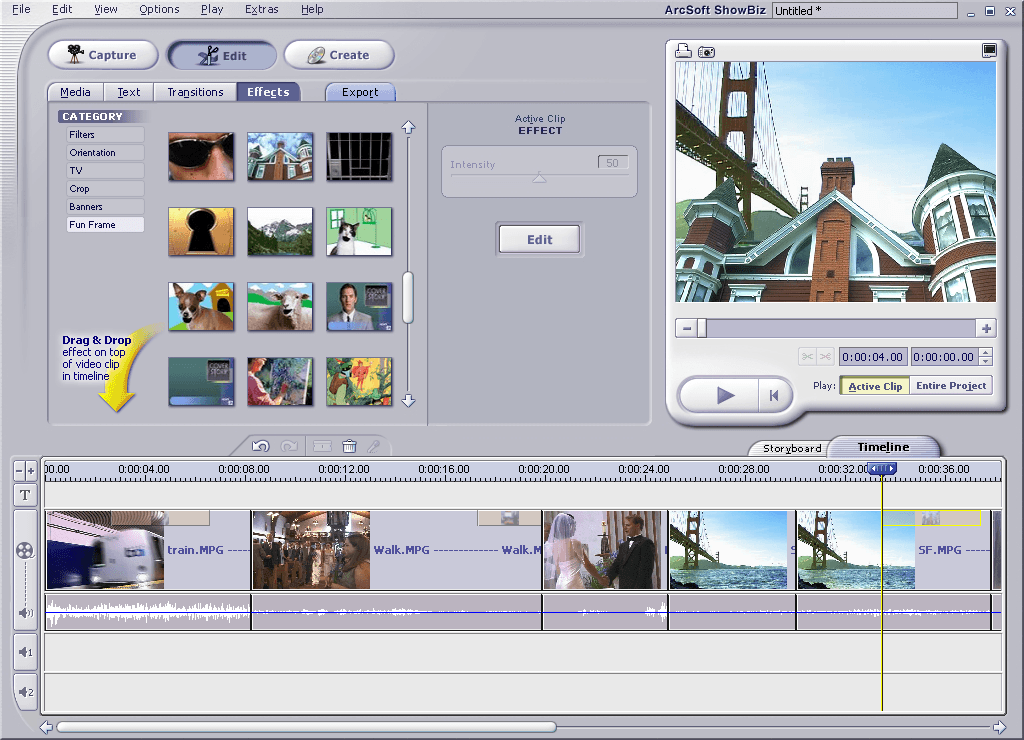Click the print icon above the preview
1024x740 pixels.
coord(684,51)
